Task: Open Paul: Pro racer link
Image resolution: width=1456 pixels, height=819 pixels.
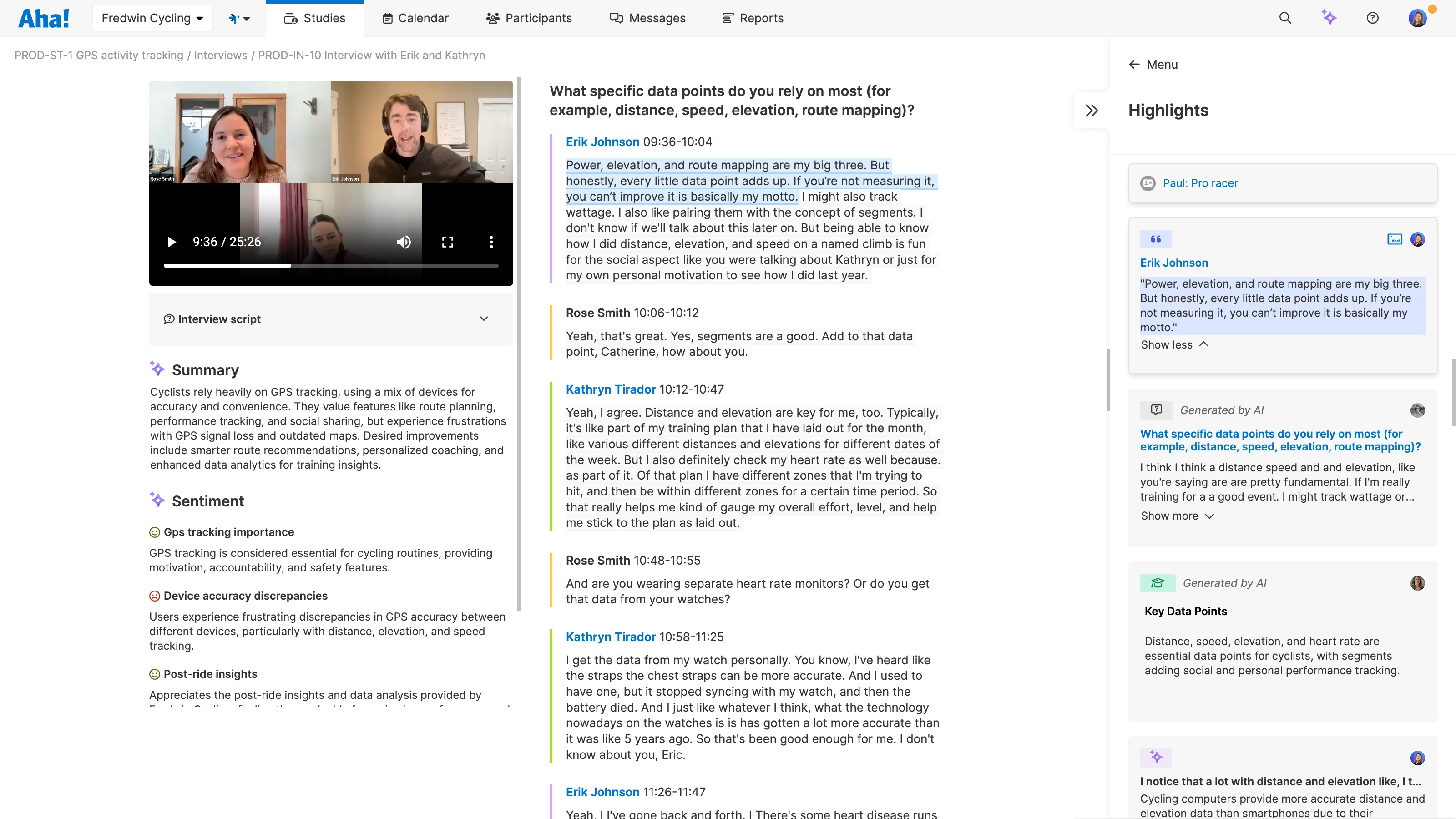Action: click(x=1200, y=182)
